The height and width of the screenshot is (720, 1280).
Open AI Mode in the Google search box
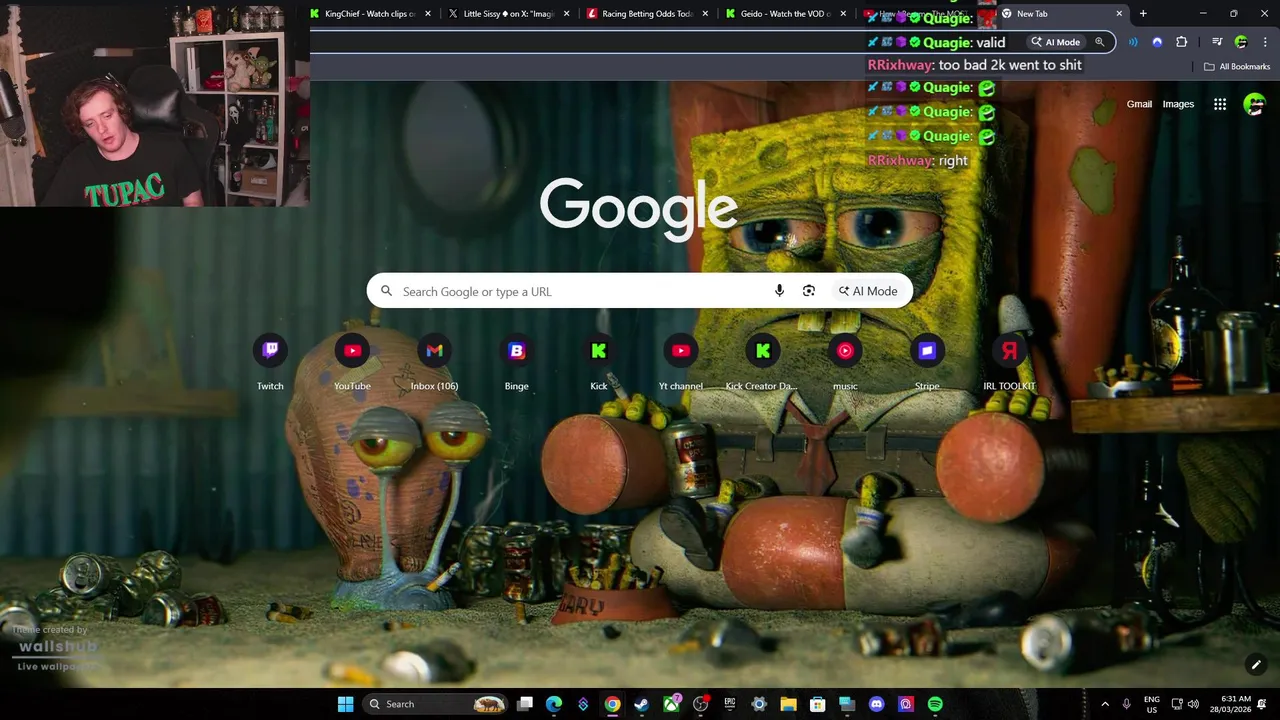(x=868, y=291)
